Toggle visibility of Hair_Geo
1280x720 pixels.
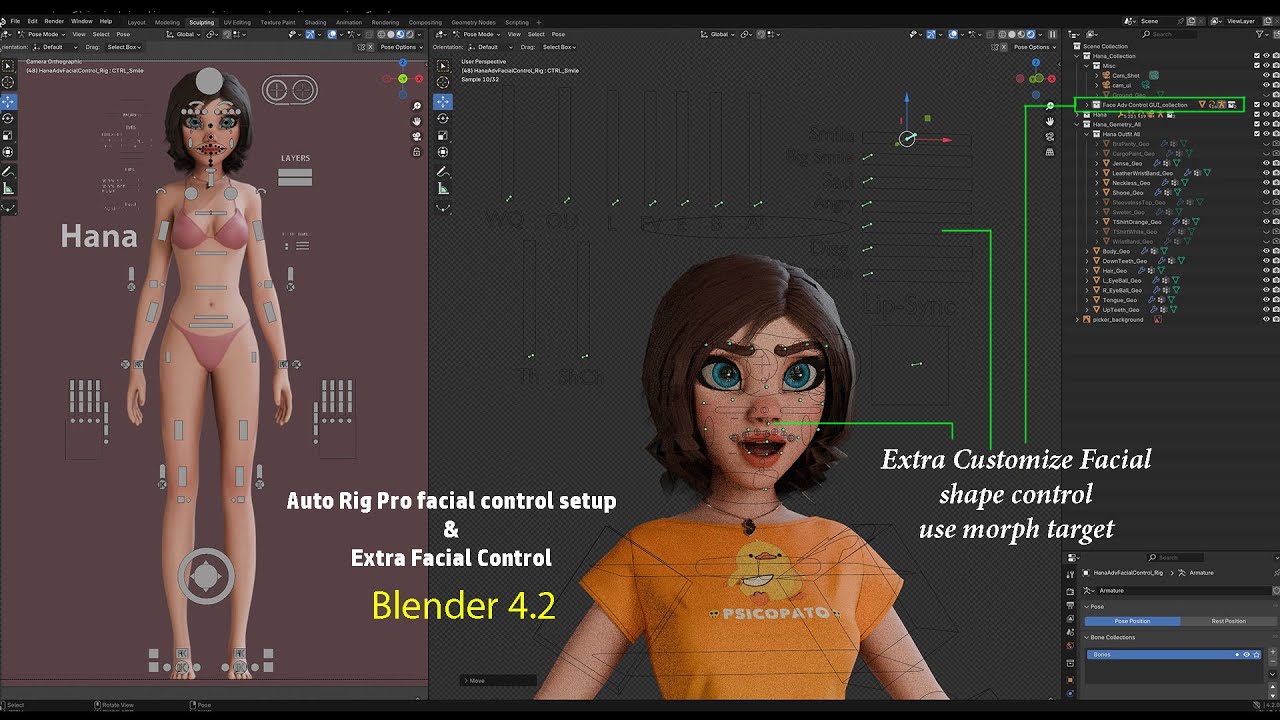point(1266,270)
